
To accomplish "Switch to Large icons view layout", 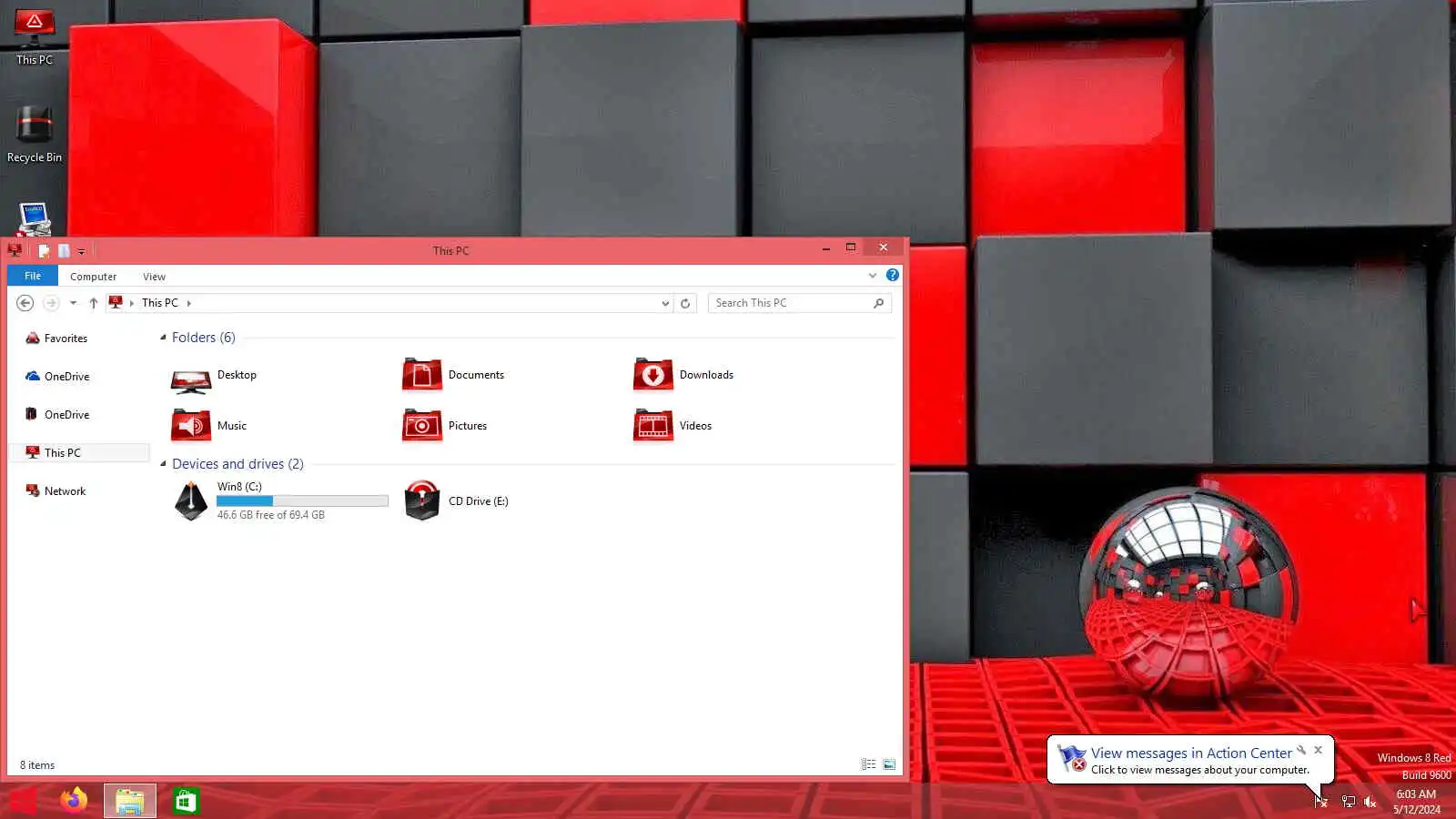I will click(889, 764).
